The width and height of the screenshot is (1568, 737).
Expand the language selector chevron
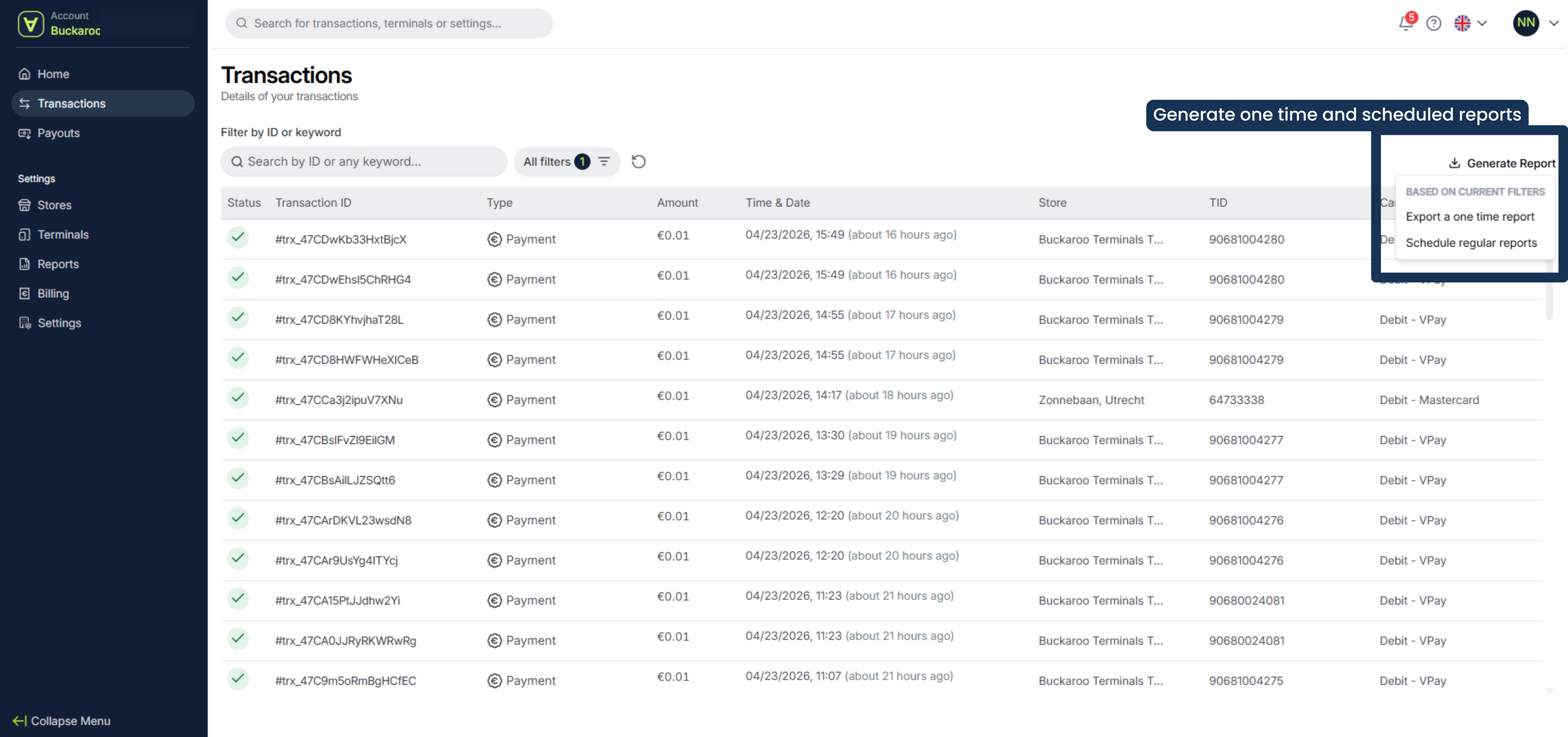point(1482,23)
